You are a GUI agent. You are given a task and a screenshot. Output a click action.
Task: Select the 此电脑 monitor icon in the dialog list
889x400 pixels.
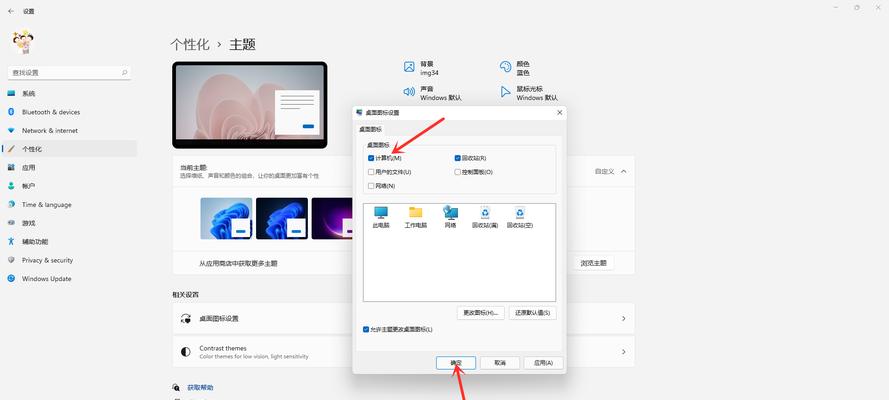click(380, 212)
